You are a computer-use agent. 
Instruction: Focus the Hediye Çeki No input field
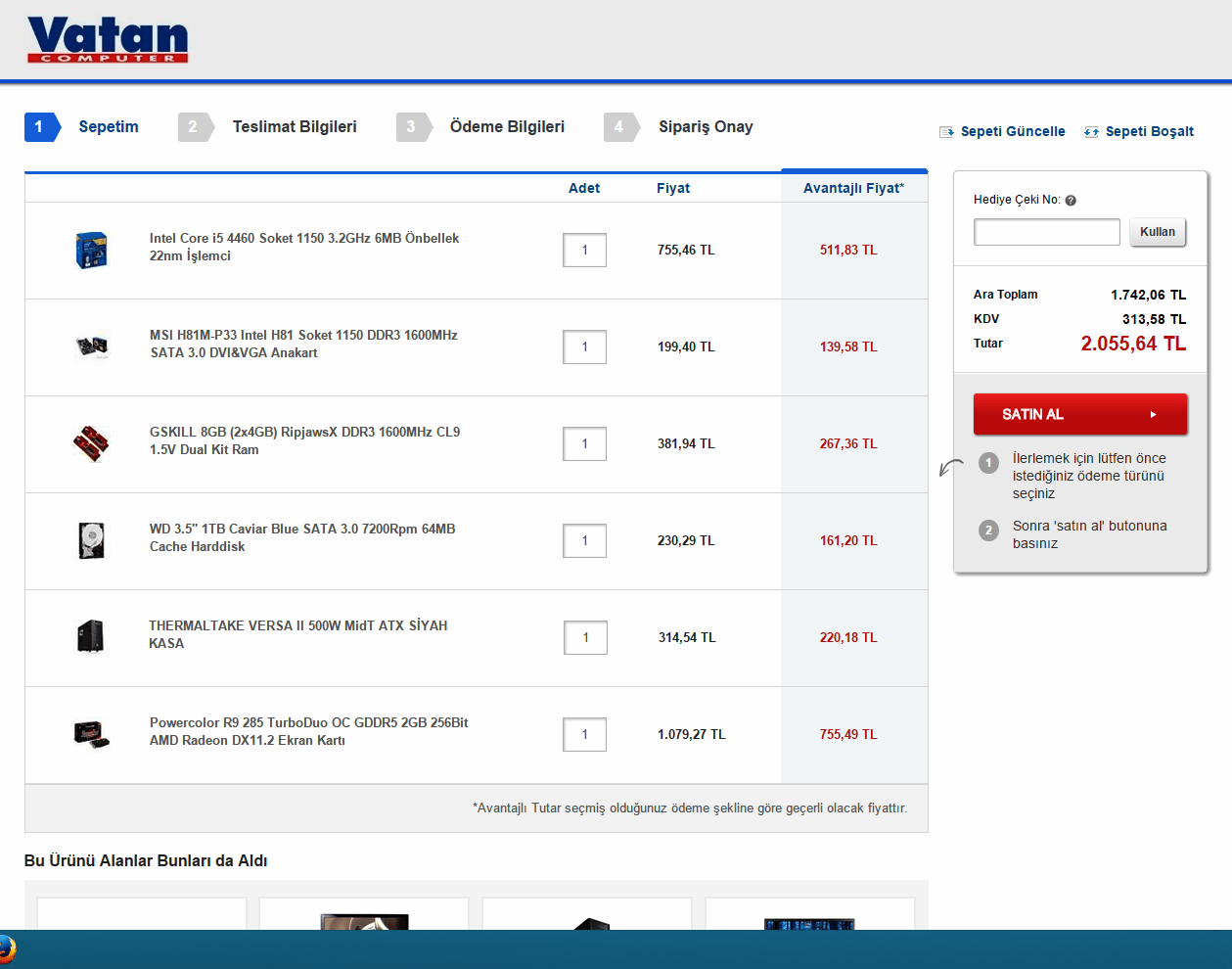click(x=1047, y=232)
